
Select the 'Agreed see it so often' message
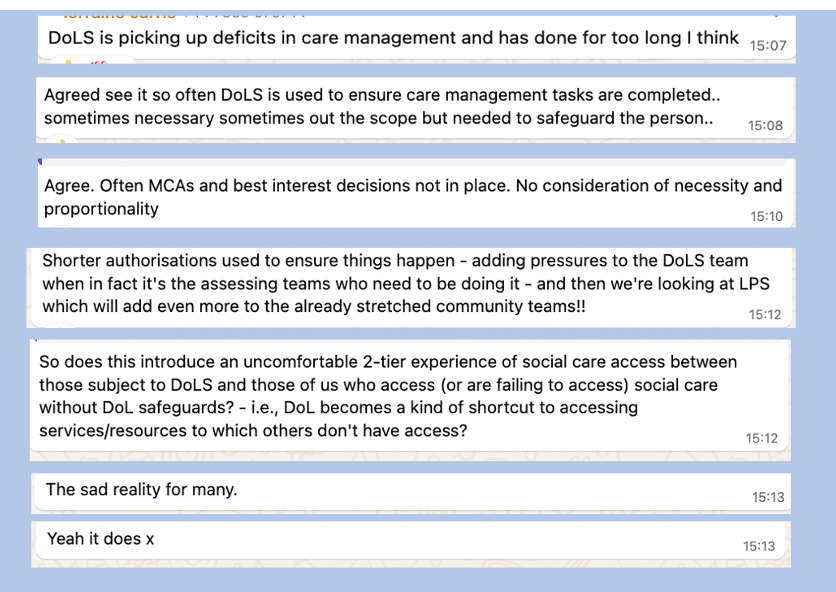pos(382,106)
